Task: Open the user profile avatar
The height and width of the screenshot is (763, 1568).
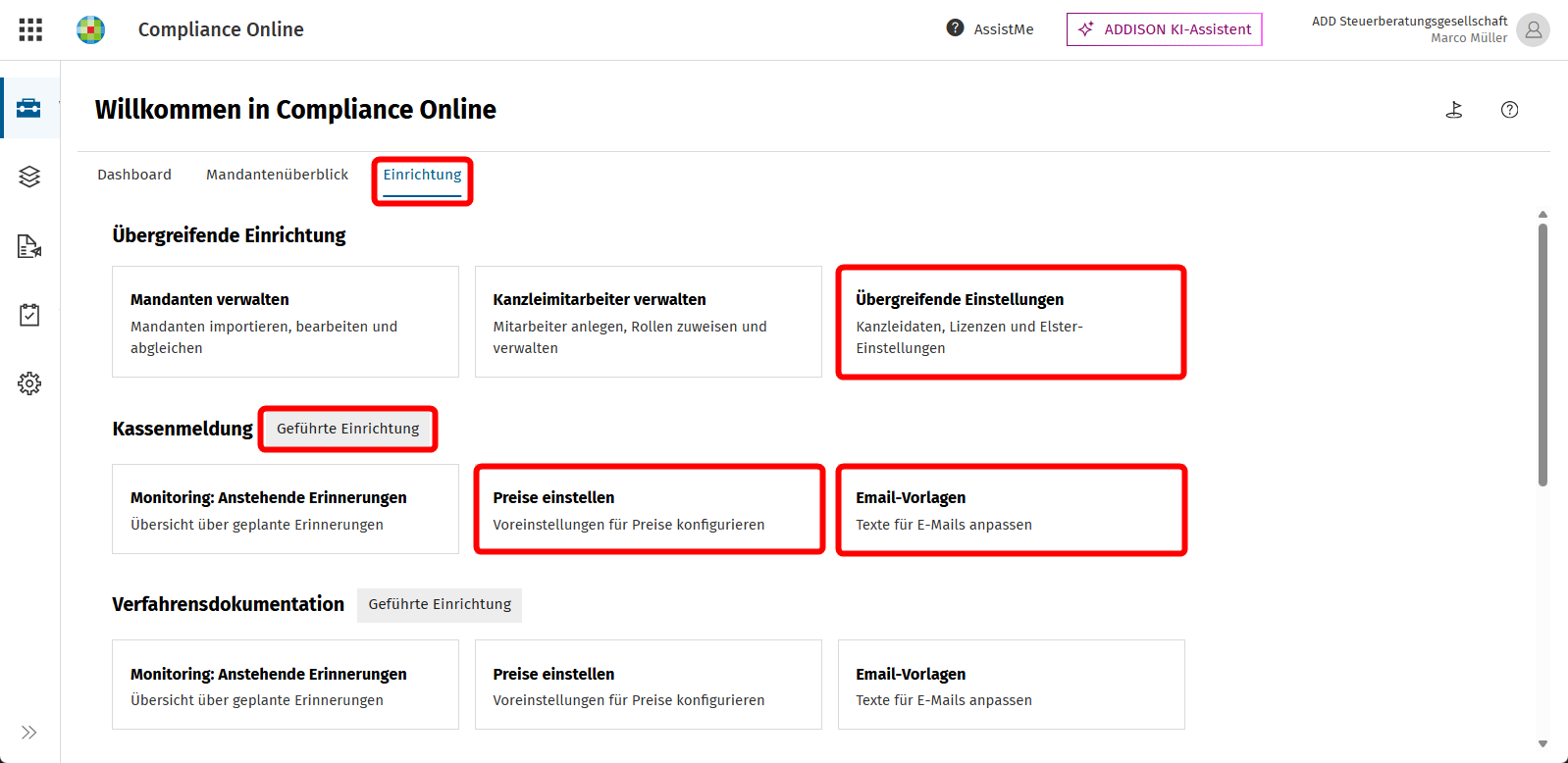Action: click(x=1533, y=29)
